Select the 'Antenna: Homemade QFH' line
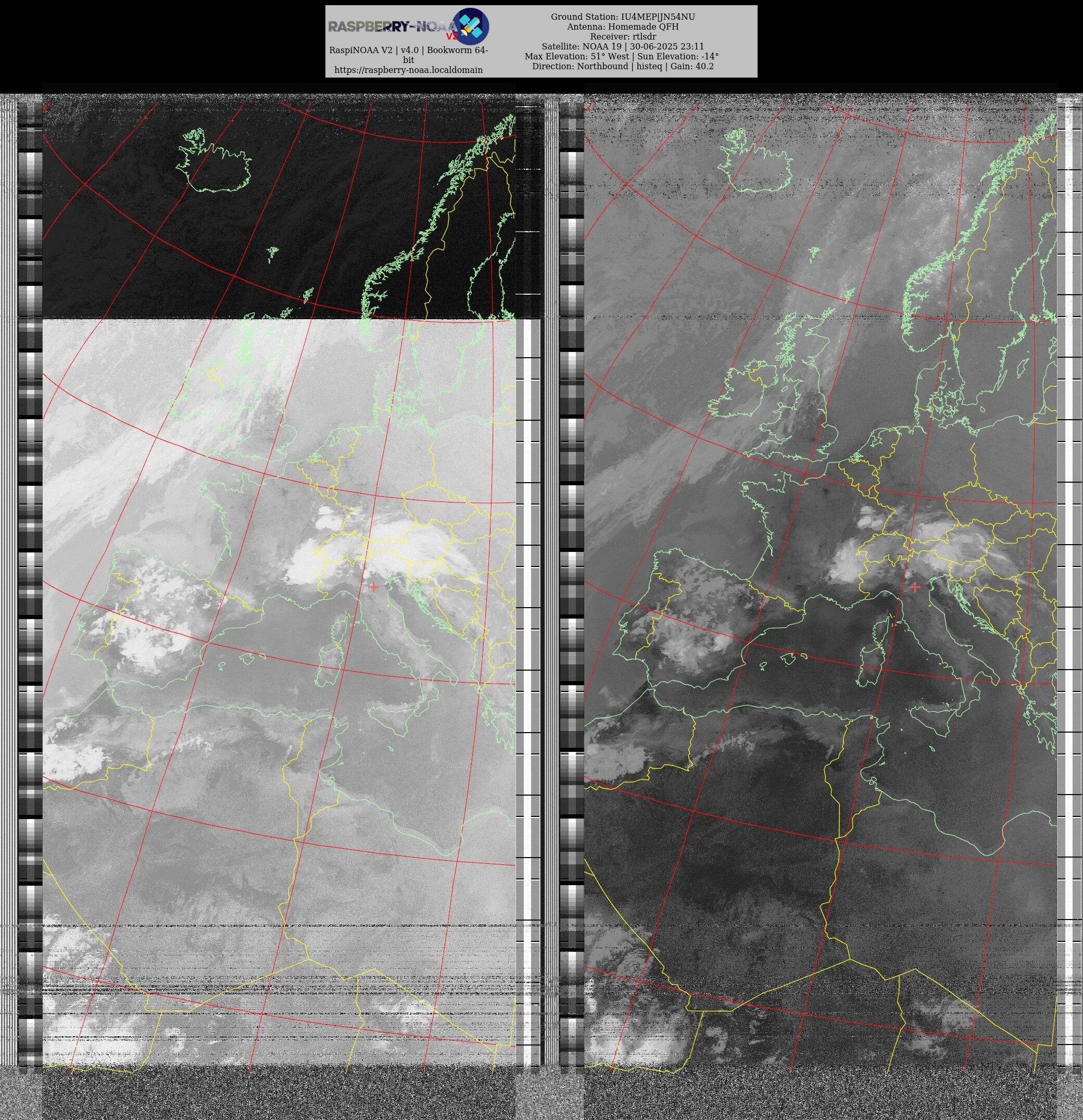 point(622,27)
